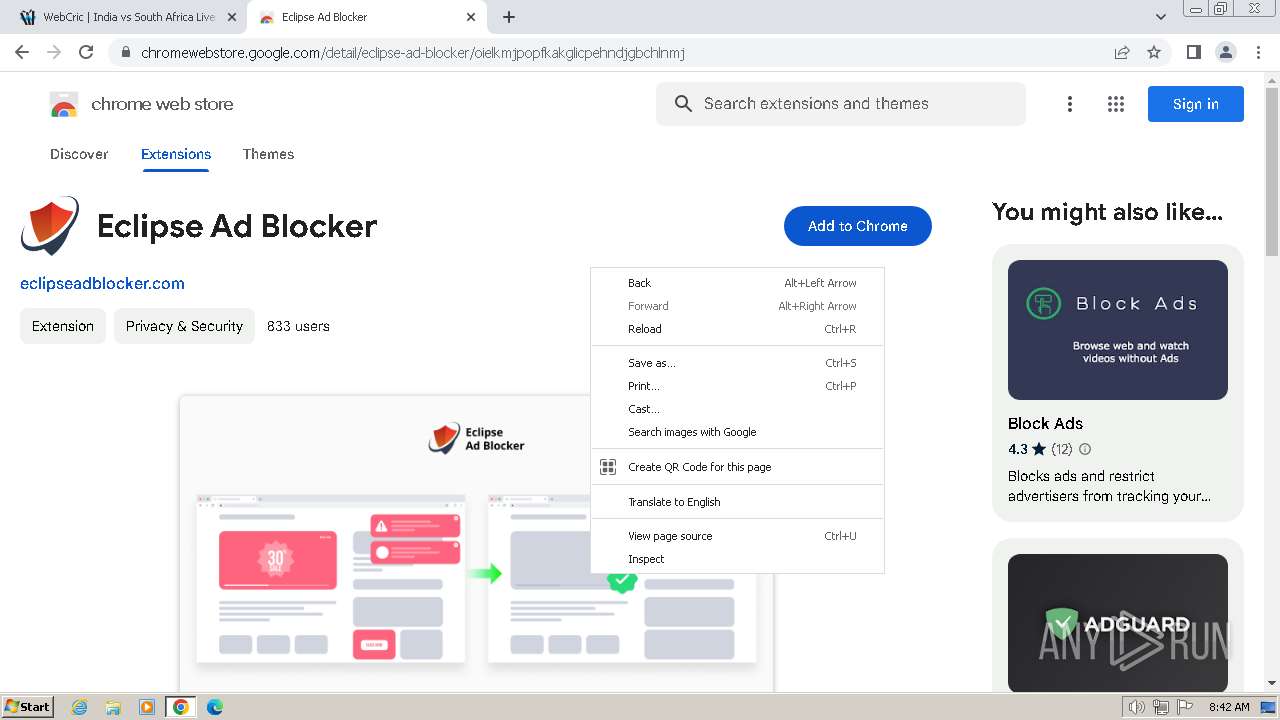Click the search magnifier icon
Image resolution: width=1280 pixels, height=720 pixels.
(683, 104)
